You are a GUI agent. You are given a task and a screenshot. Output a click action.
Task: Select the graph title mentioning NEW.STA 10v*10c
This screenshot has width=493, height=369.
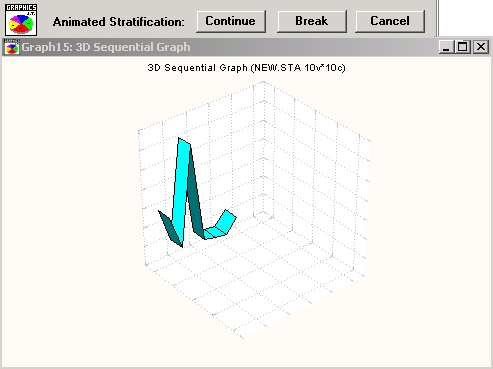coord(246,68)
